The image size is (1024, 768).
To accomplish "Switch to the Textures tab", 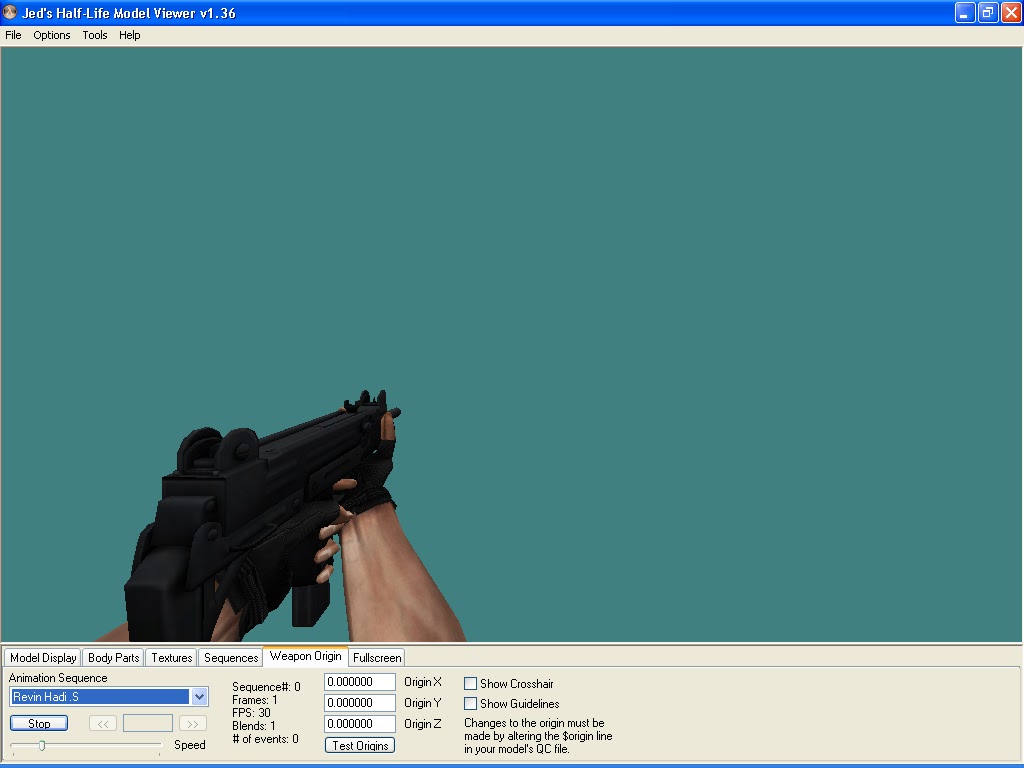I will 172,658.
